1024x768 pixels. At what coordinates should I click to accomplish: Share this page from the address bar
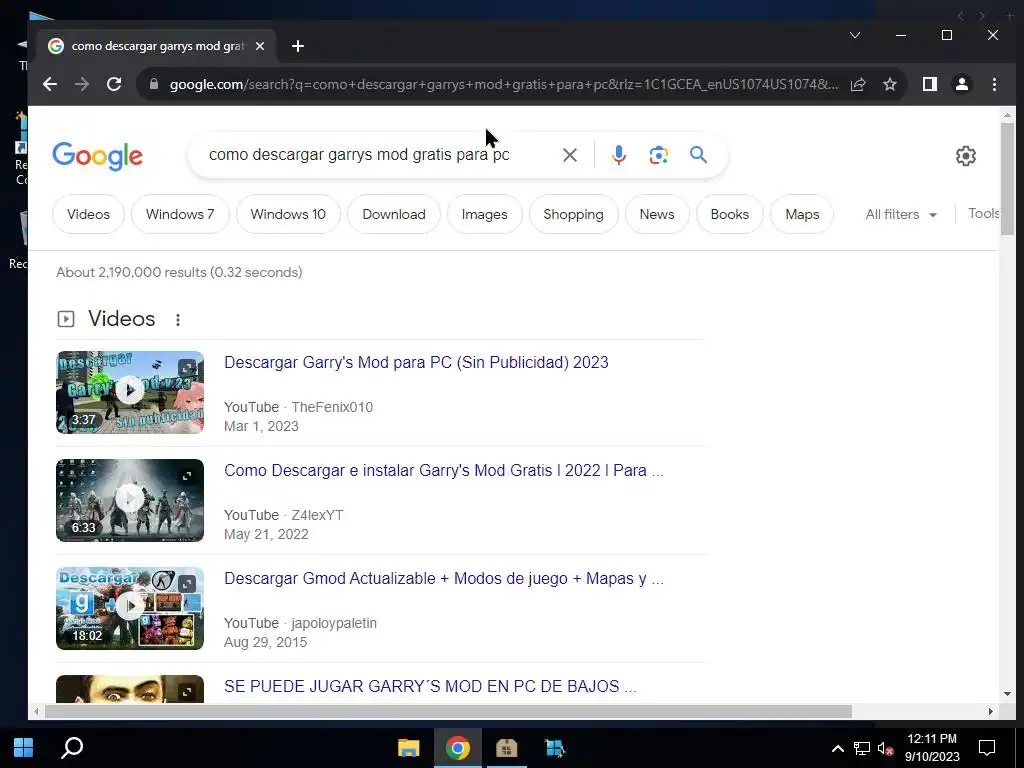[858, 84]
